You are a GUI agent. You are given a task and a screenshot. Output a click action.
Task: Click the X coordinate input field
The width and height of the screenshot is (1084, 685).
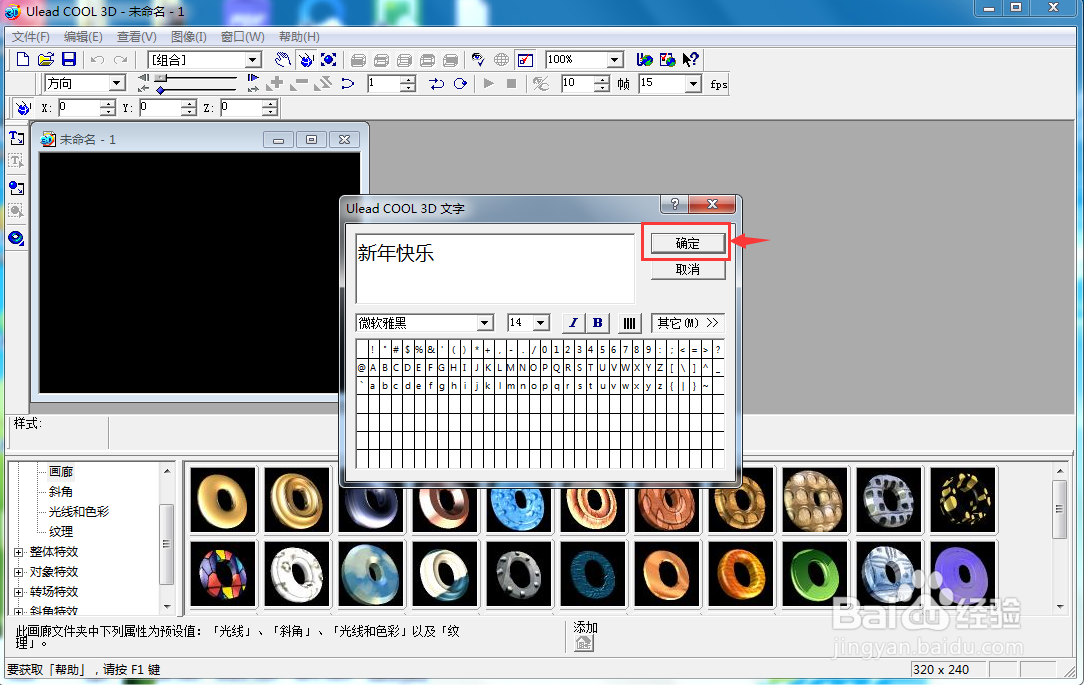(x=80, y=108)
